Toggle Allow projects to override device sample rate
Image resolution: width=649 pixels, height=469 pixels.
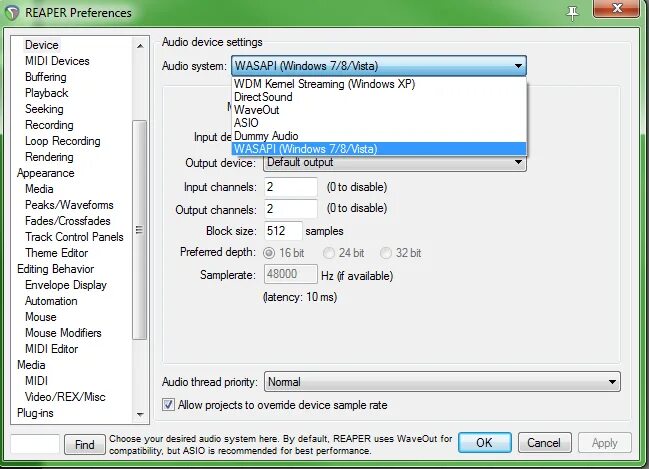point(168,404)
